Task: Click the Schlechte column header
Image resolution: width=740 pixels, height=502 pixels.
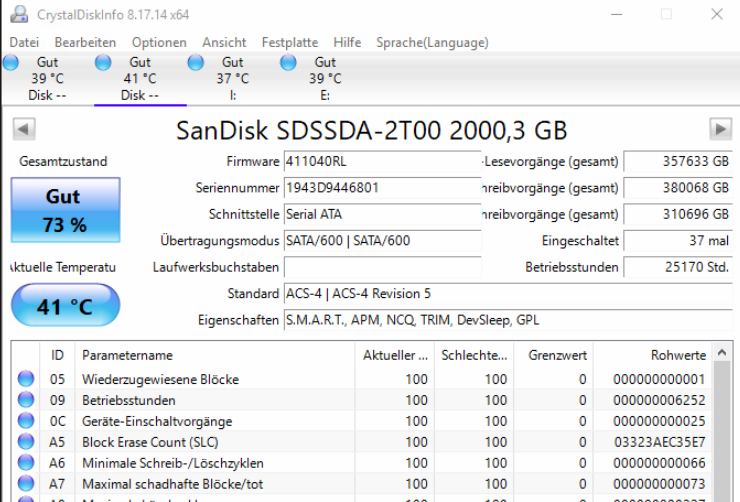Action: [474, 355]
